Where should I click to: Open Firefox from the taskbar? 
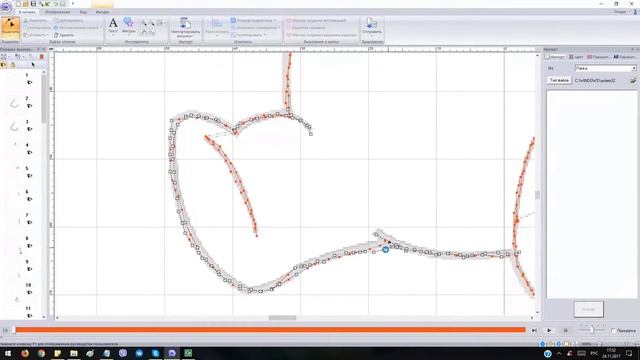click(25, 353)
